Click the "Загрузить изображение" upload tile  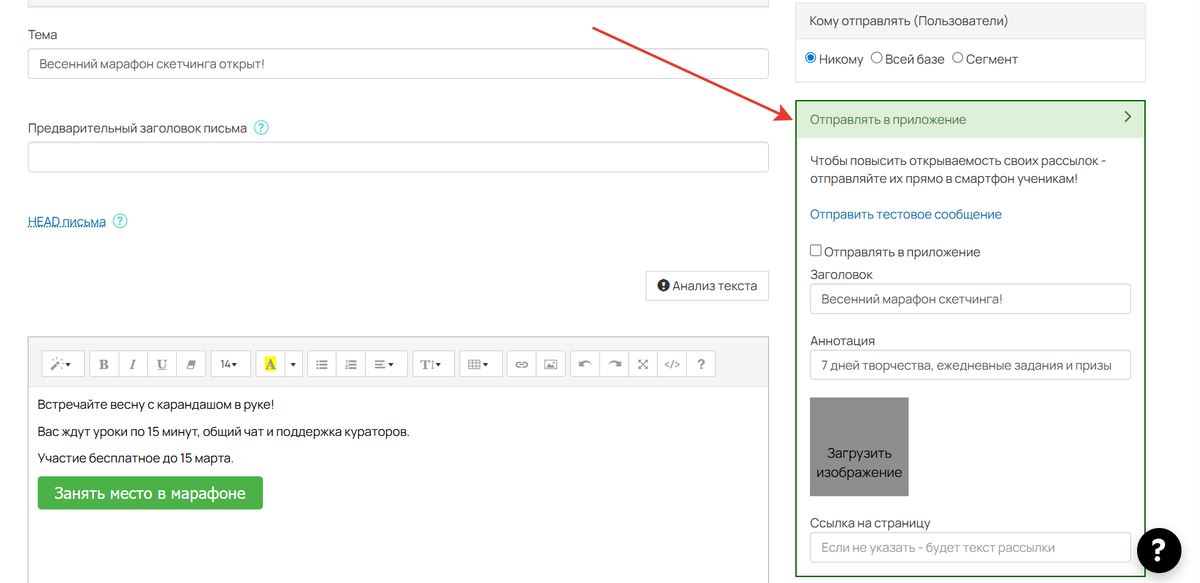[859, 447]
